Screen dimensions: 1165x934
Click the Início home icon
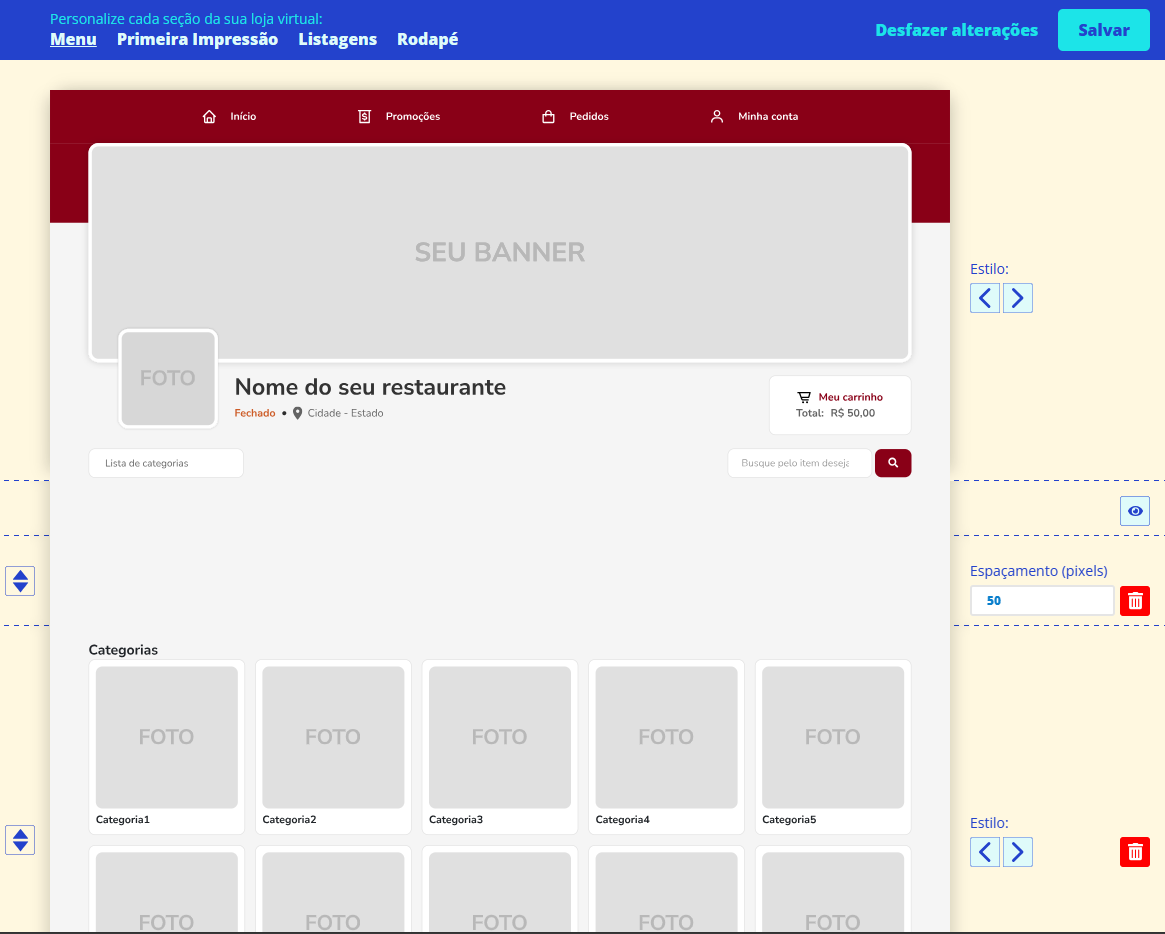[210, 117]
